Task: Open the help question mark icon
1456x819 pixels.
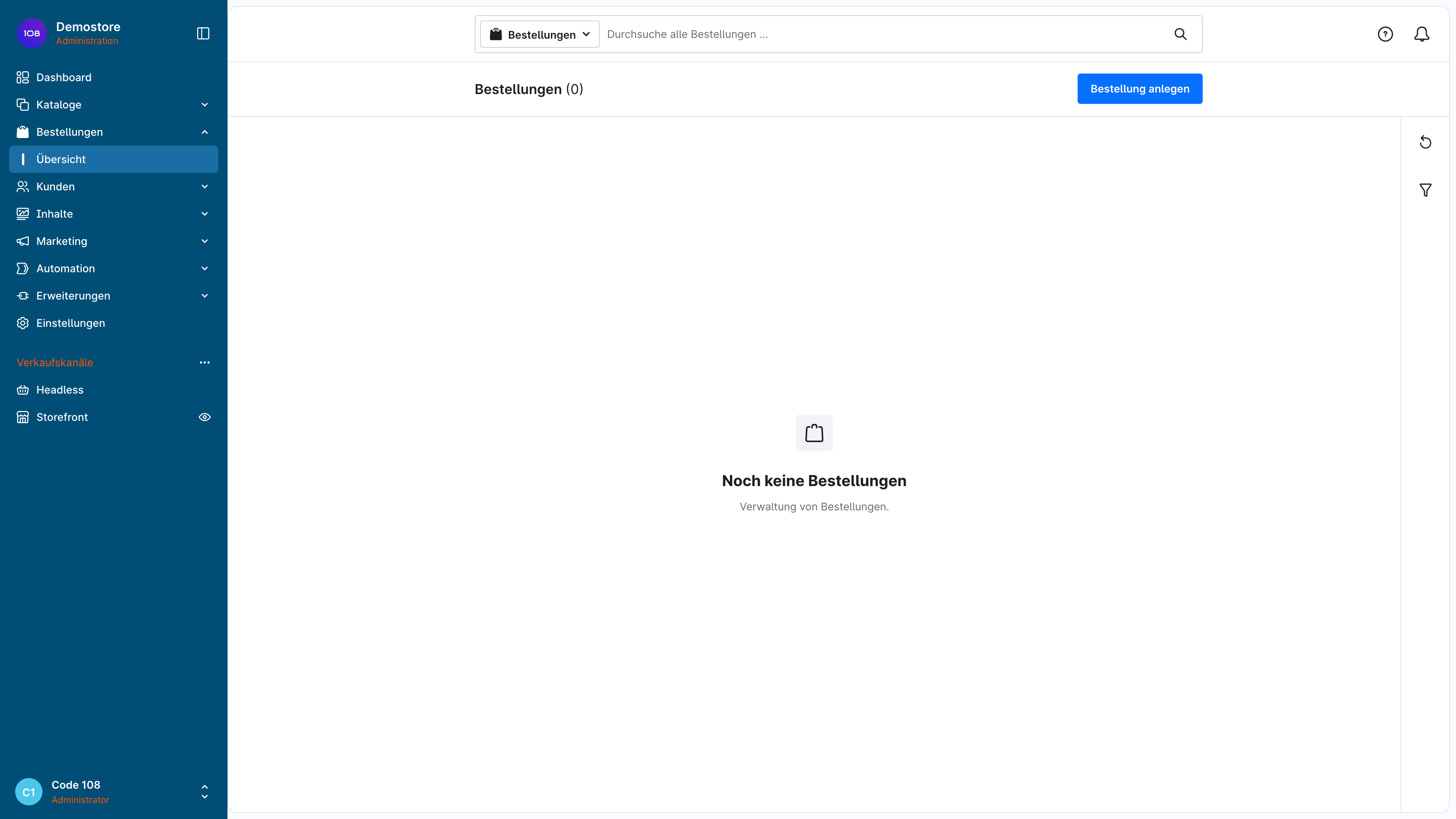Action: pyautogui.click(x=1385, y=34)
